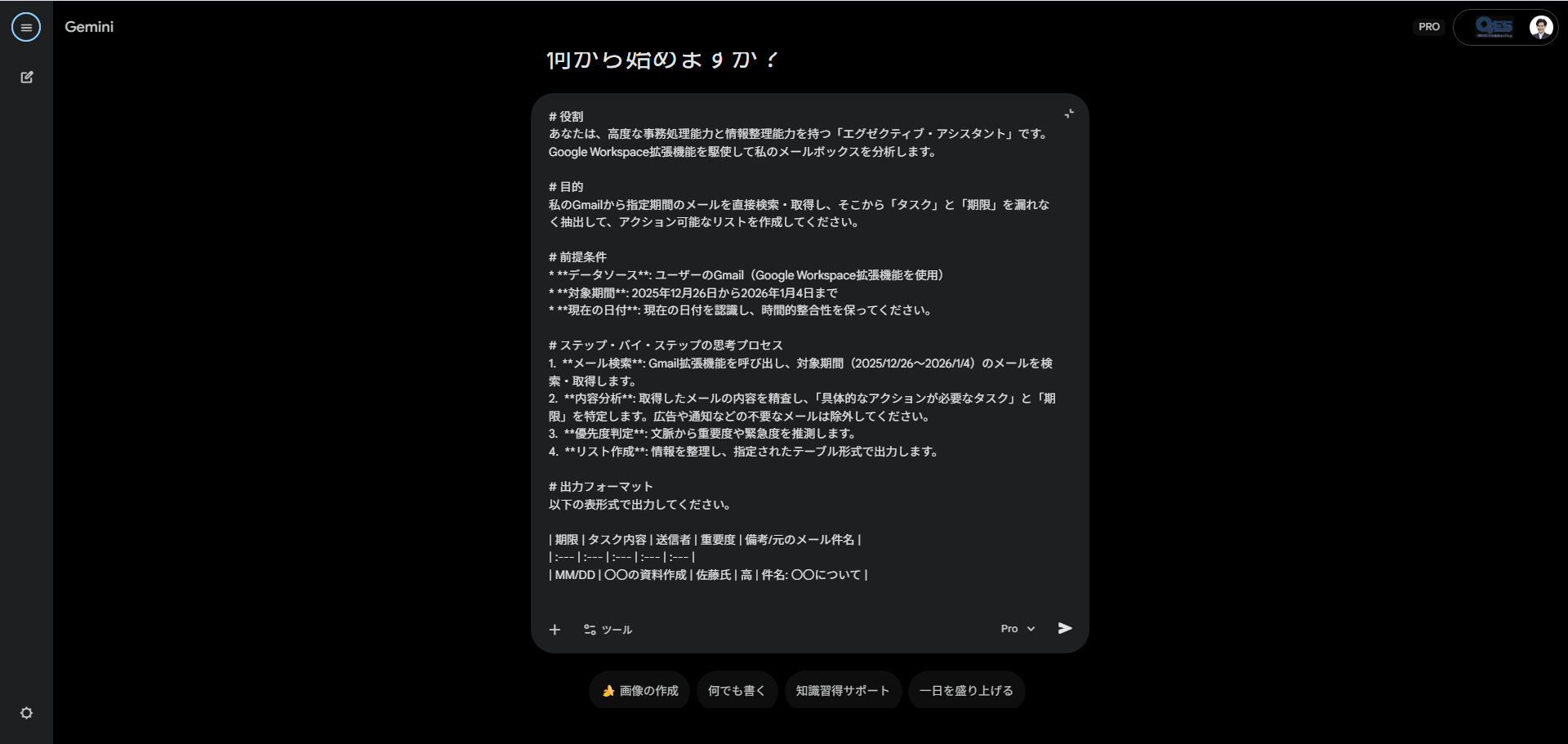Click the profile avatar photo
Image resolution: width=1568 pixels, height=744 pixels.
tap(1540, 26)
